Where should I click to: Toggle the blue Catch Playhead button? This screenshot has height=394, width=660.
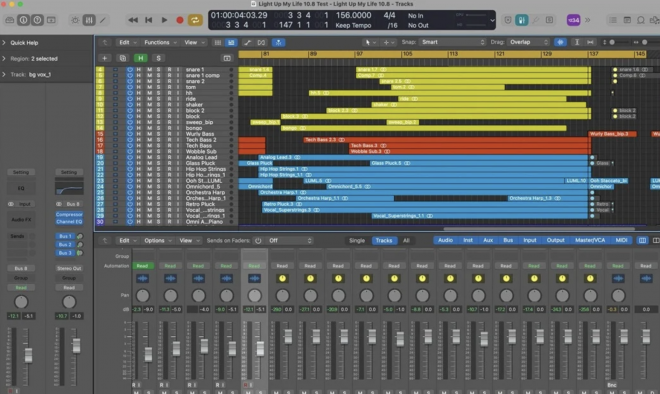[278, 42]
